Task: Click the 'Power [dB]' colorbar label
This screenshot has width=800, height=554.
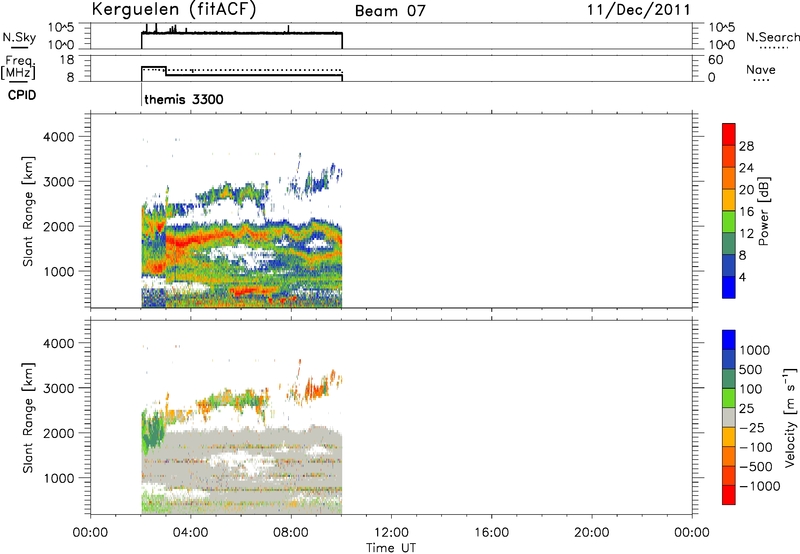Action: coord(763,211)
